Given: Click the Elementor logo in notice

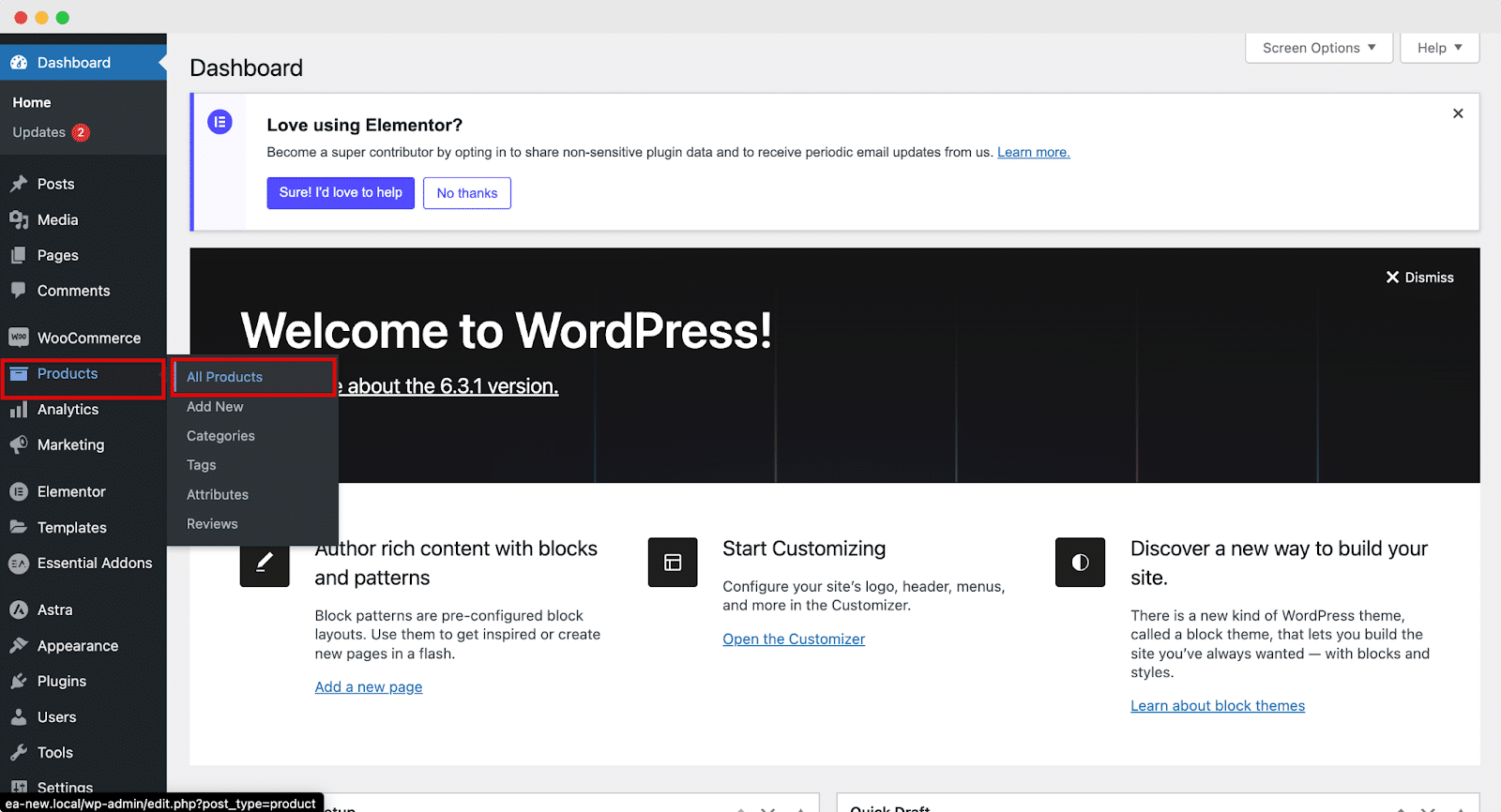Looking at the screenshot, I should tap(220, 122).
